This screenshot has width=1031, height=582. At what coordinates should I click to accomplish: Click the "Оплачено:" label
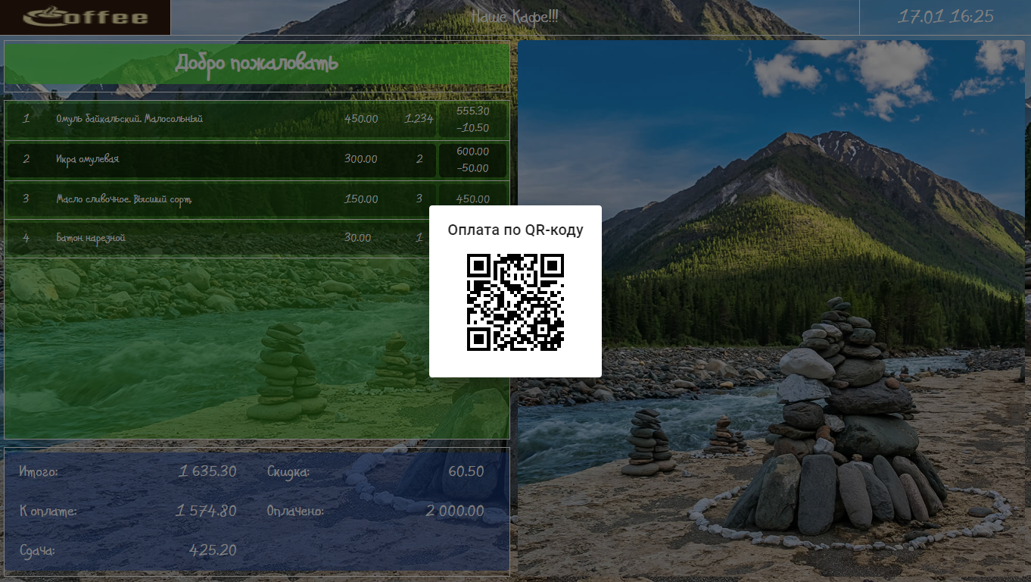(x=295, y=511)
